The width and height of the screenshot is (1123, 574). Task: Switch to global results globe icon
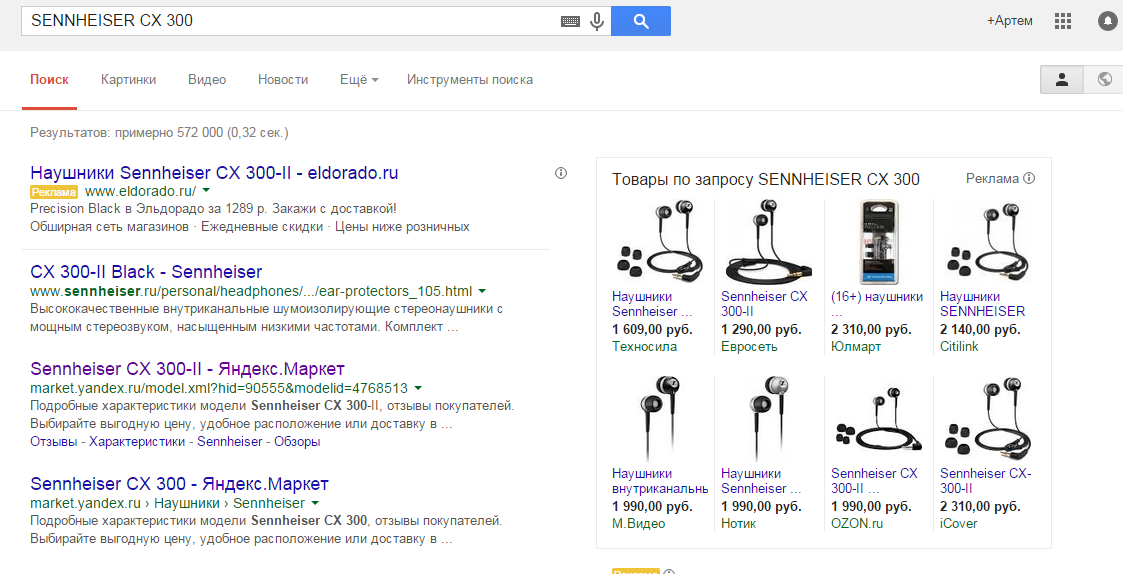point(1104,80)
